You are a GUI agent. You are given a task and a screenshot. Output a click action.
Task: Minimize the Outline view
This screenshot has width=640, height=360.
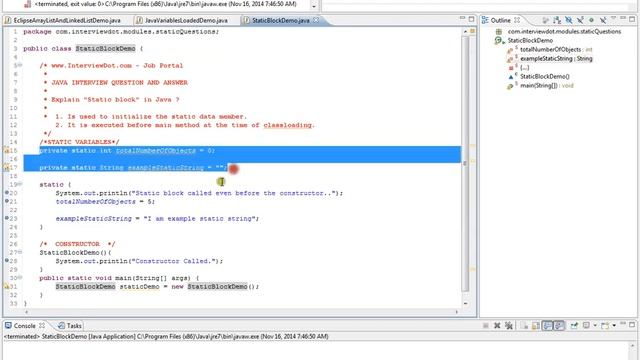click(x=623, y=18)
